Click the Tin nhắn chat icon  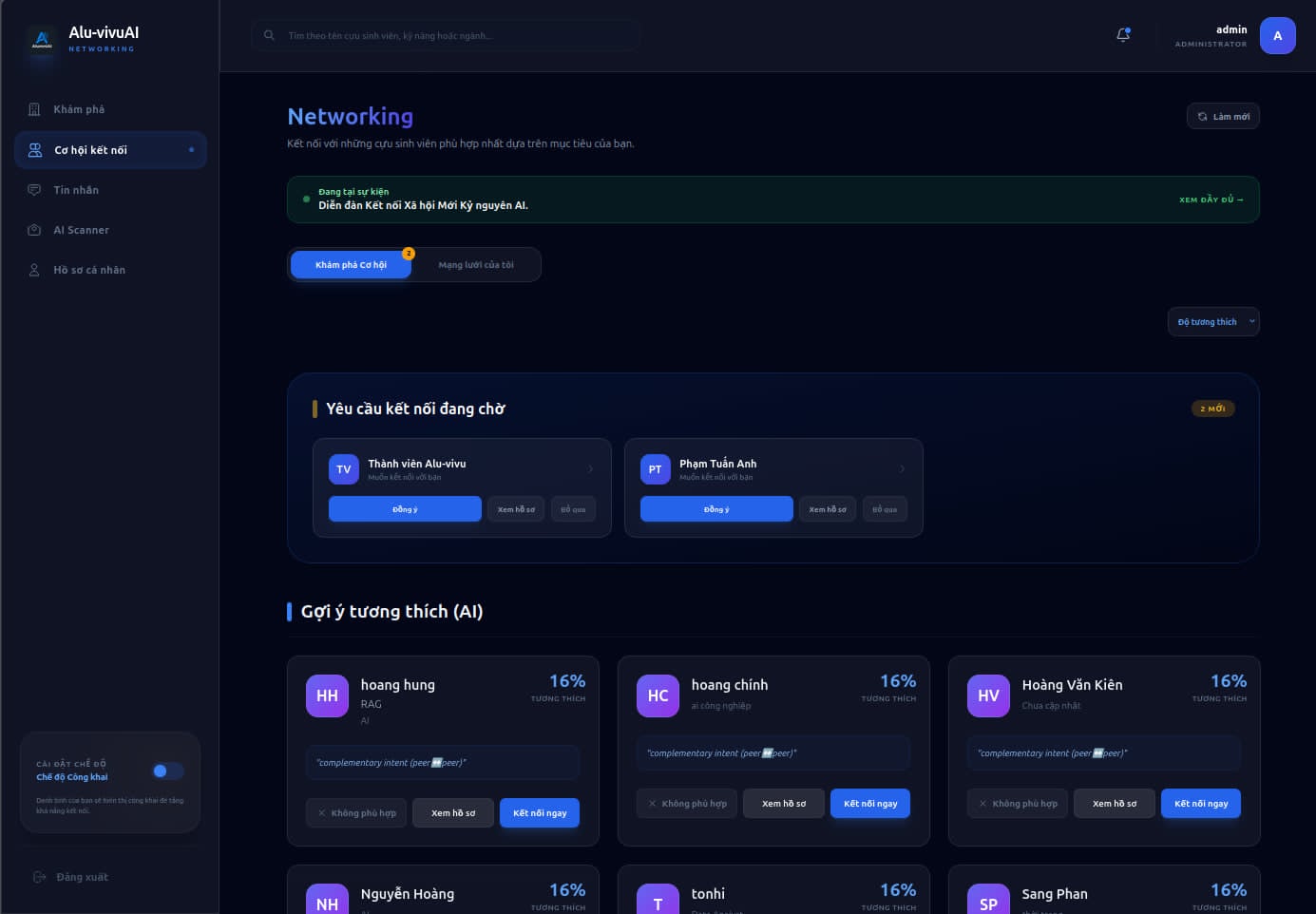pos(34,190)
